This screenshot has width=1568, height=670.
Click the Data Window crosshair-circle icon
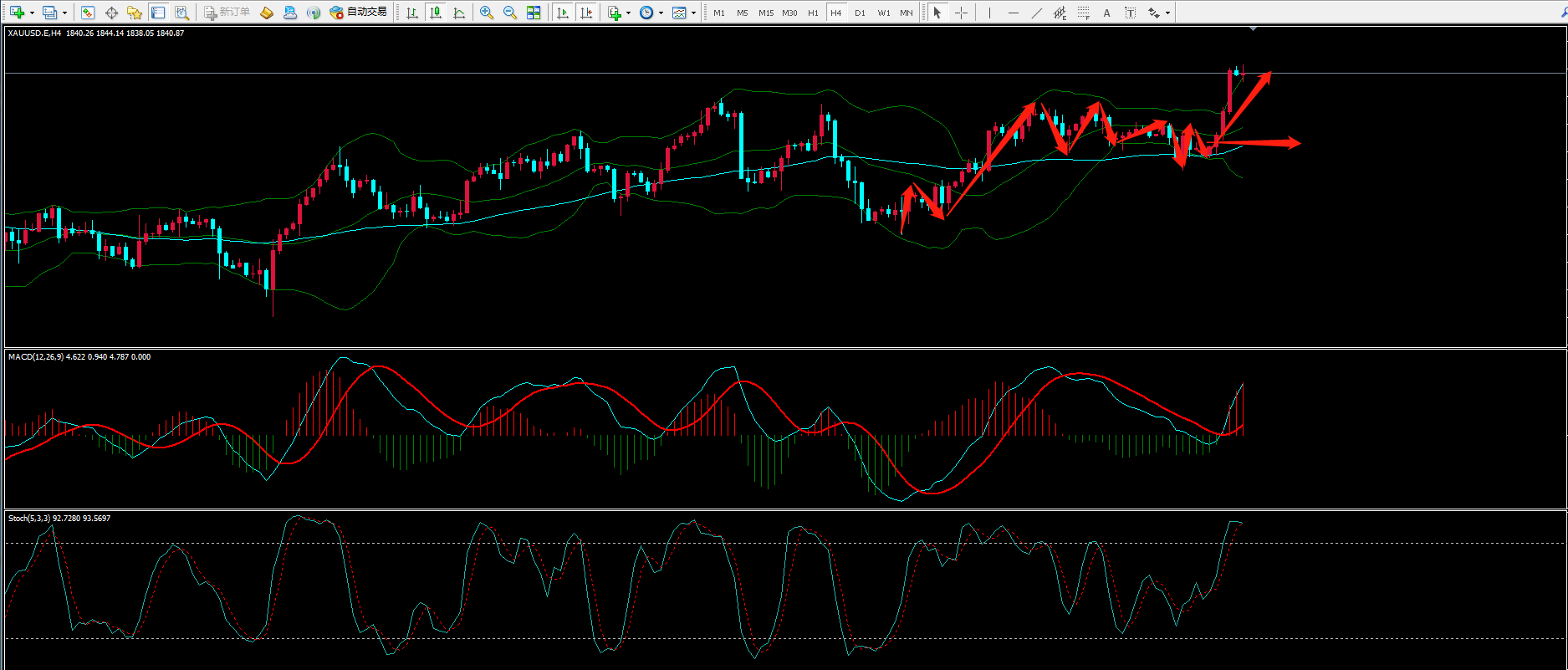[111, 13]
